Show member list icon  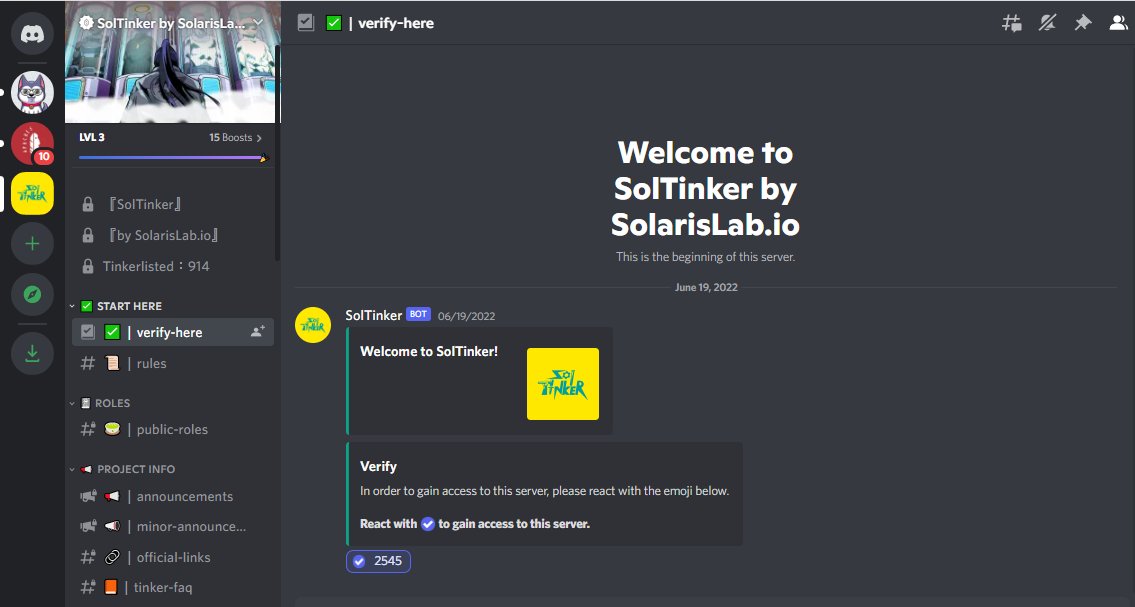pos(1118,23)
